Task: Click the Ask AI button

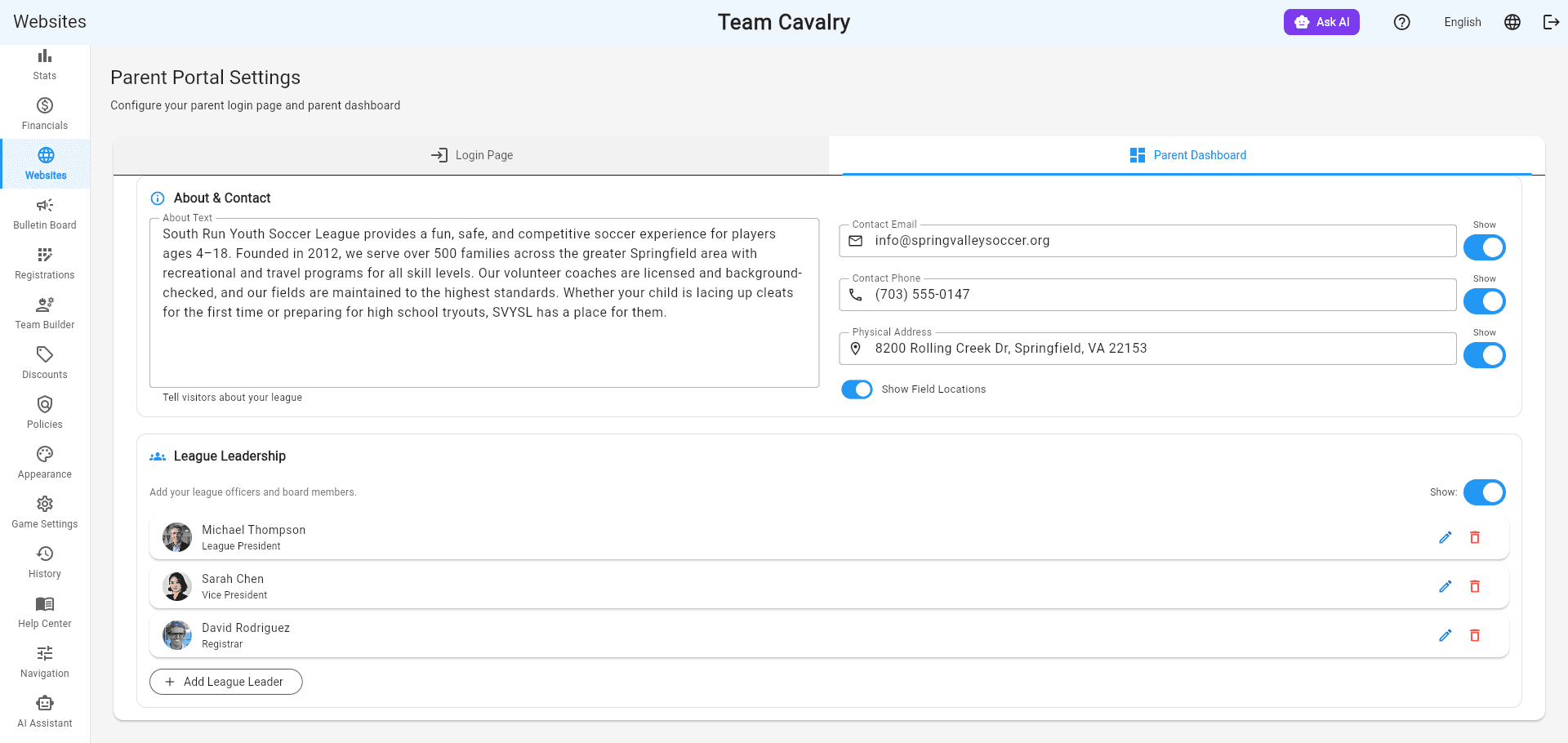Action: click(x=1321, y=22)
